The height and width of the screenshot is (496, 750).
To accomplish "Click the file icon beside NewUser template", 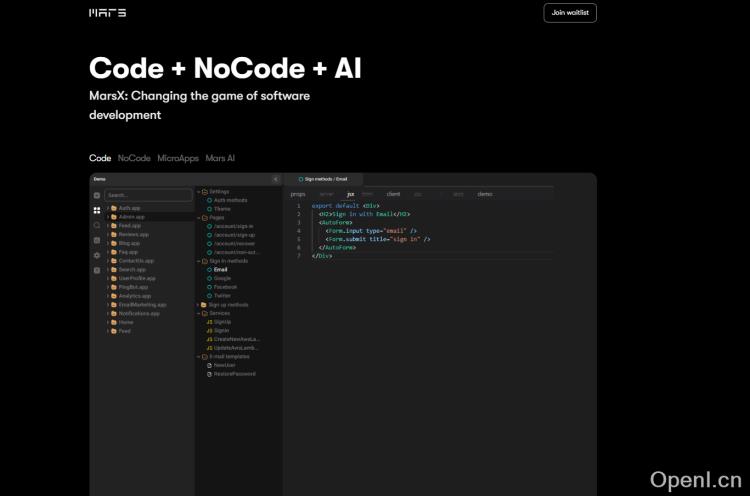I will pyautogui.click(x=209, y=365).
